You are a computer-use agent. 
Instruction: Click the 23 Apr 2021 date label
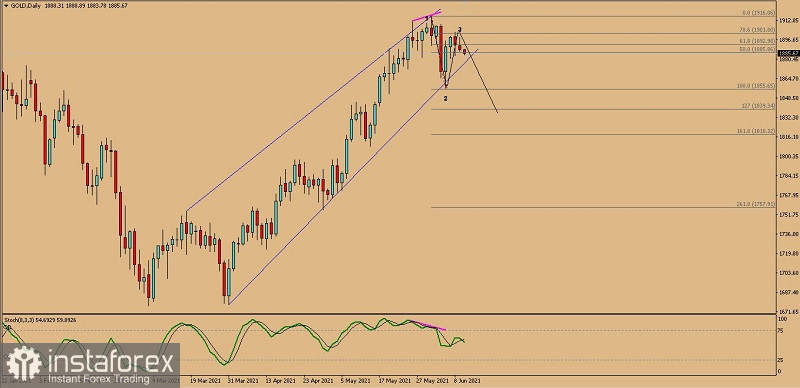[317, 380]
